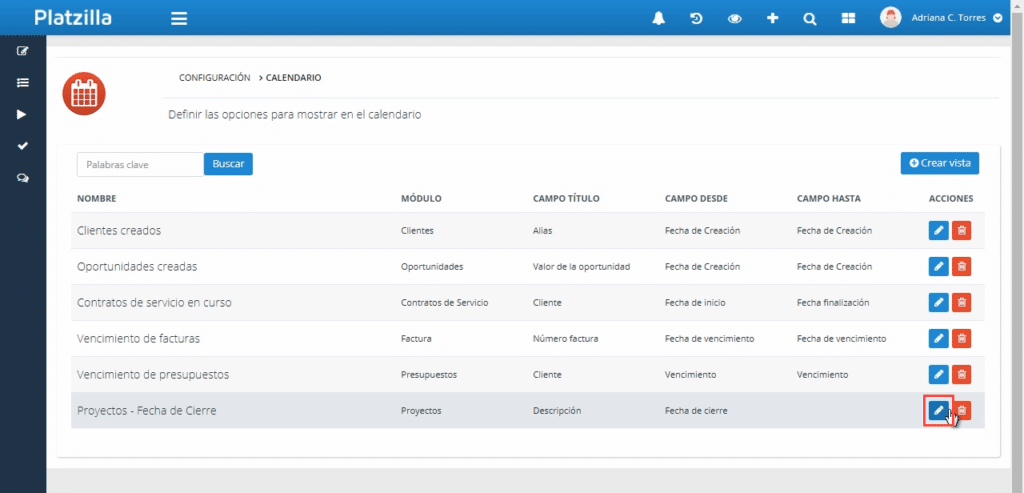The width and height of the screenshot is (1024, 493).
Task: Open the sidebar list icon
Action: [x=22, y=83]
